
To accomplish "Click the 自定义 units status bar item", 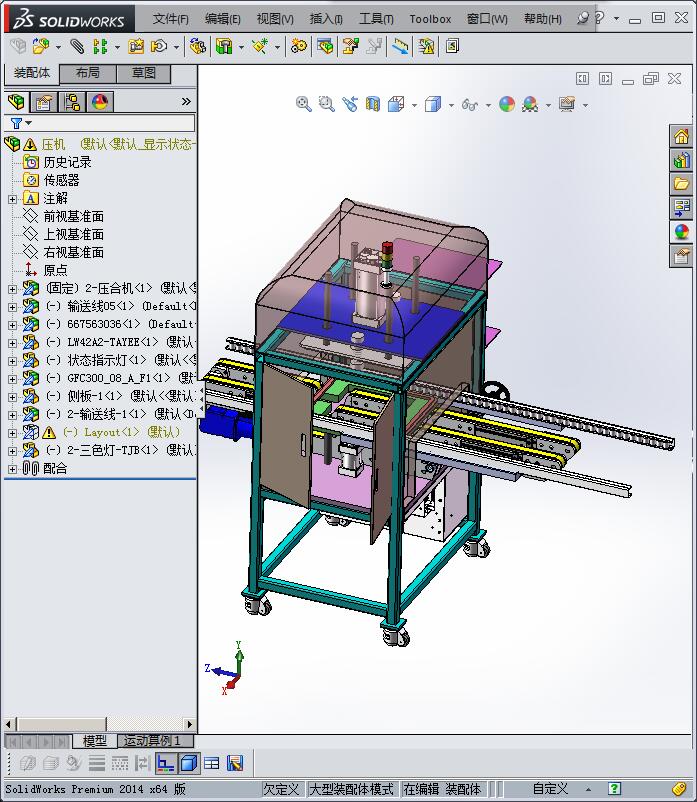I will tap(550, 789).
